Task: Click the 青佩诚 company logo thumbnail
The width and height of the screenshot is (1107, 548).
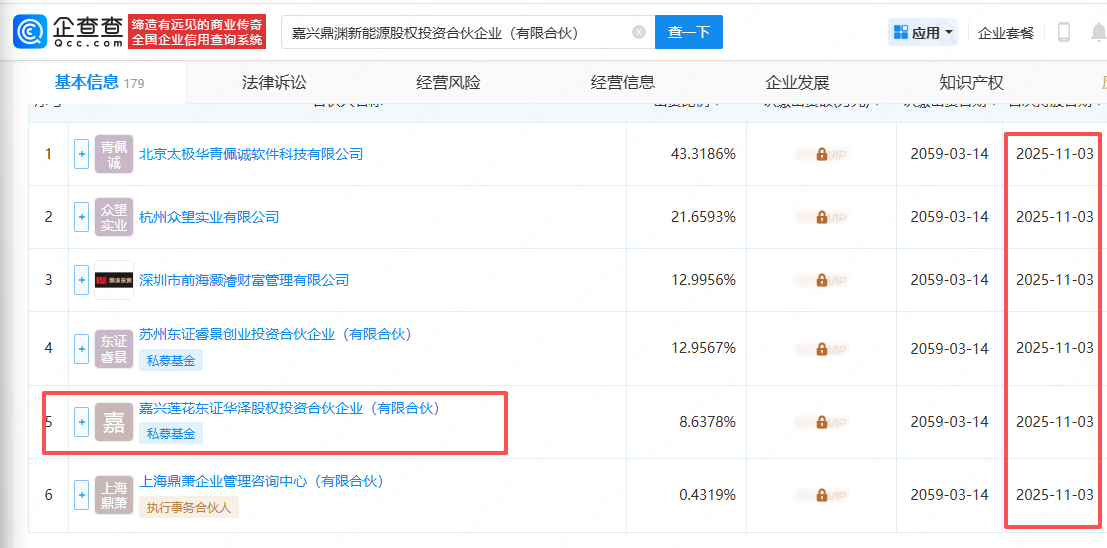Action: [114, 153]
